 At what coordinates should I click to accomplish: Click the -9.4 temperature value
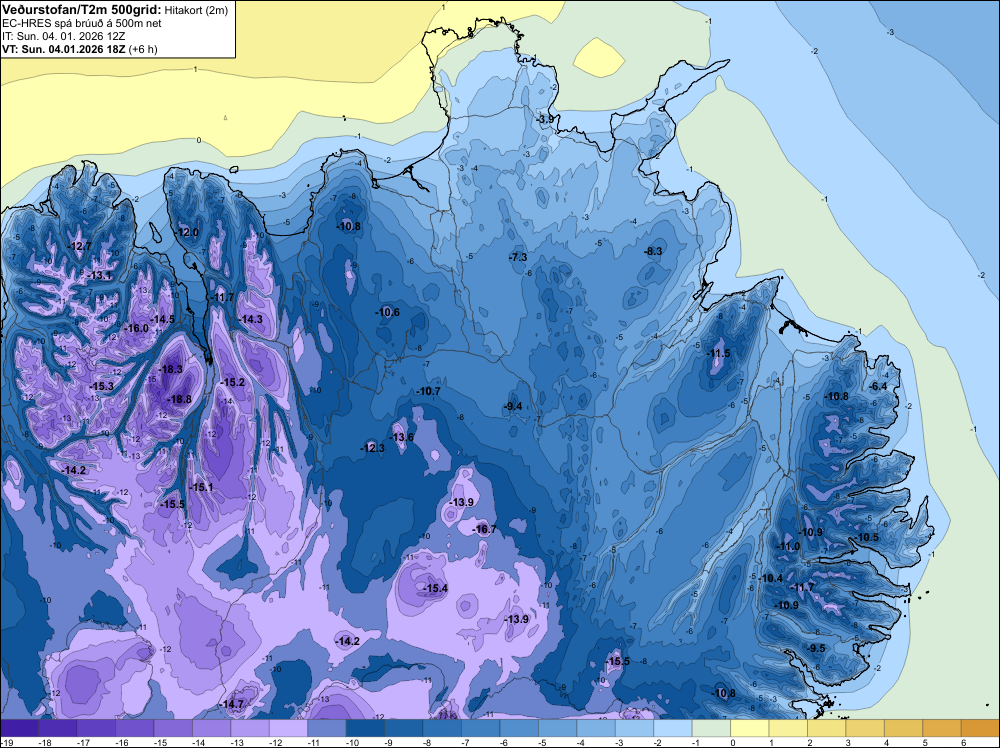coord(513,406)
